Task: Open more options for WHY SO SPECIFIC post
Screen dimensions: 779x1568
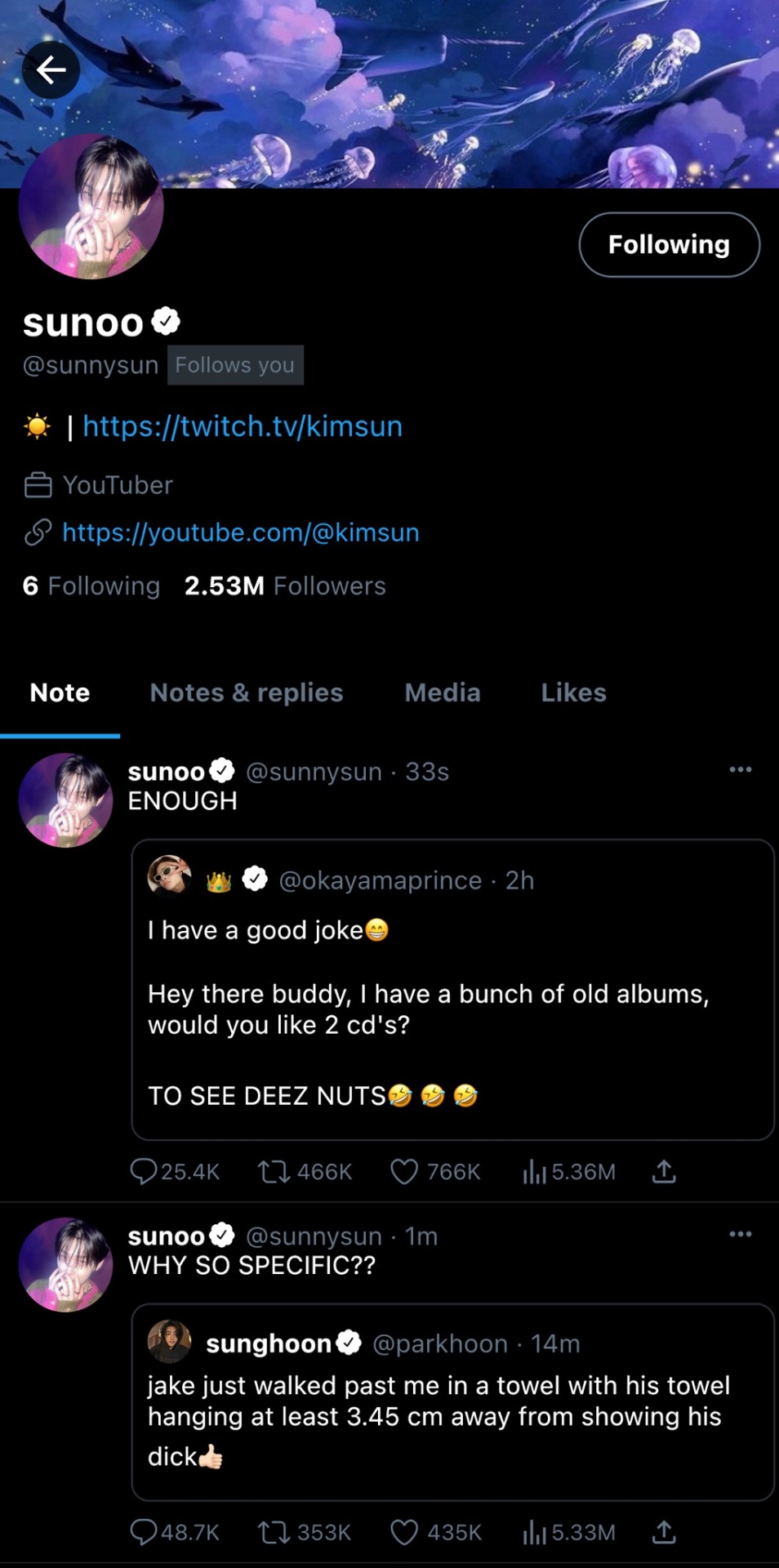Action: coord(740,1234)
